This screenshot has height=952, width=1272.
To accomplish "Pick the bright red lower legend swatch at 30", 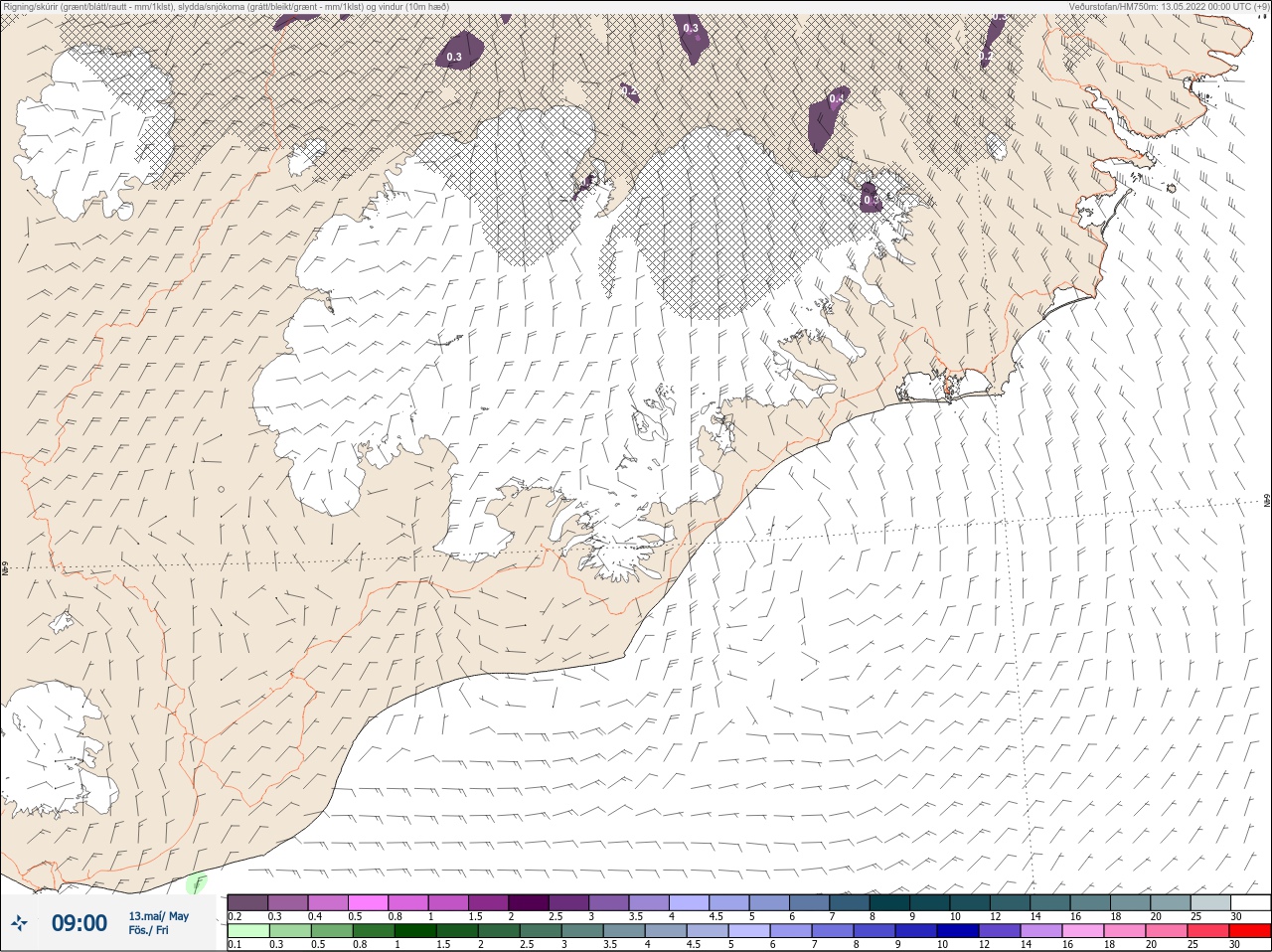I will (1249, 931).
